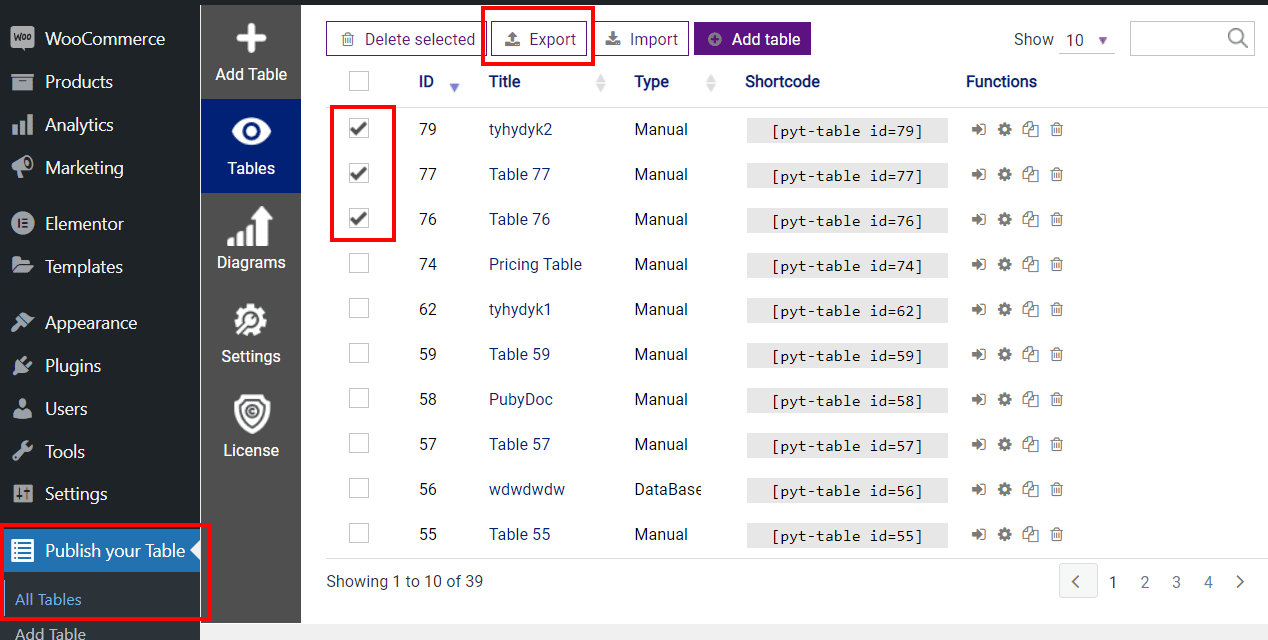Viewport: 1268px width, 640px height.
Task: Sort the table list by Title
Action: (504, 81)
